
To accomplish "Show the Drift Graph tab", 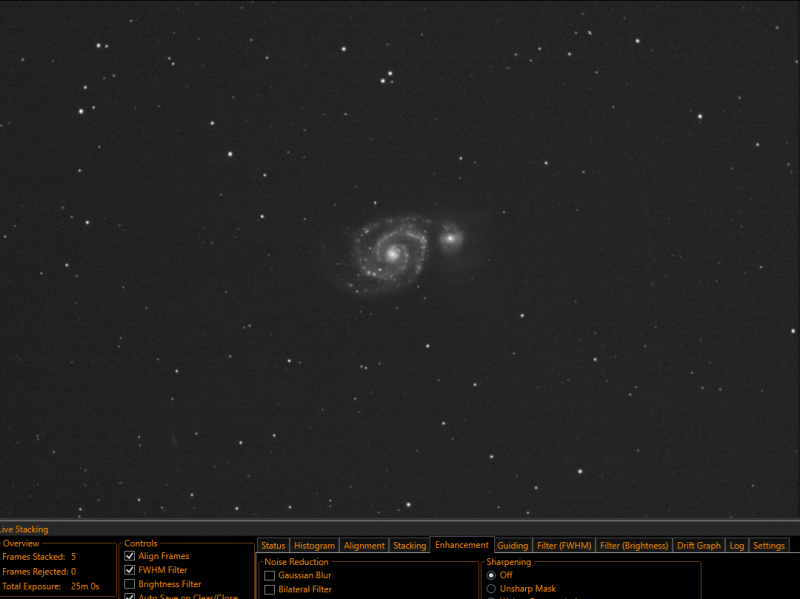I will click(698, 545).
